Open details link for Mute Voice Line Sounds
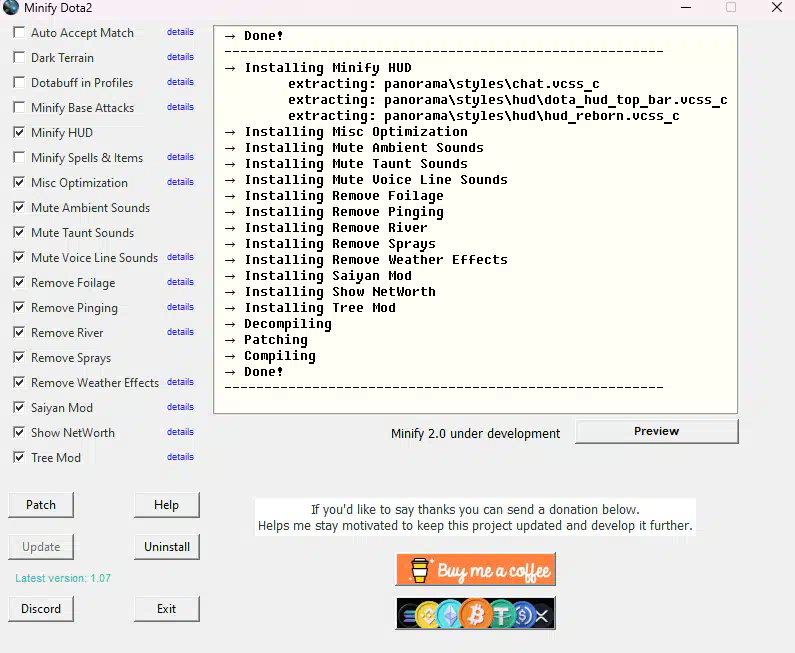Screen dimensions: 795x653 pyautogui.click(x=180, y=257)
